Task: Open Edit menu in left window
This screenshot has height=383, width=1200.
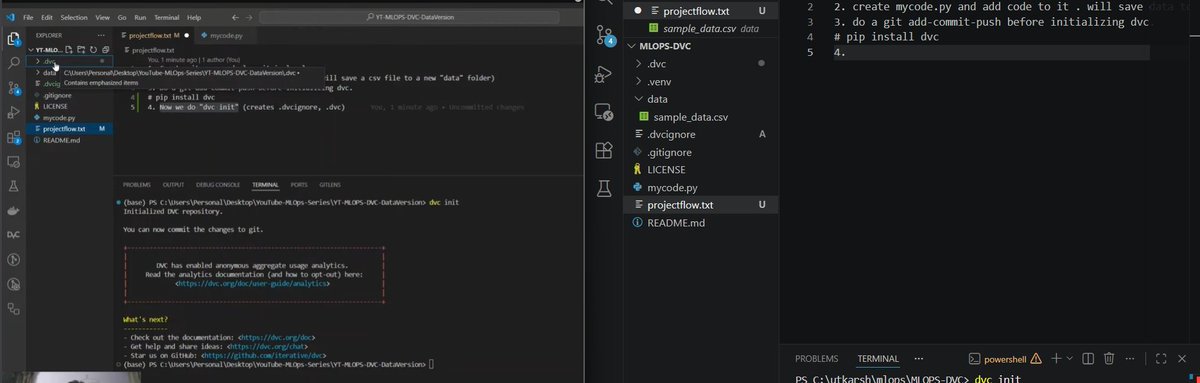Action: tap(46, 18)
